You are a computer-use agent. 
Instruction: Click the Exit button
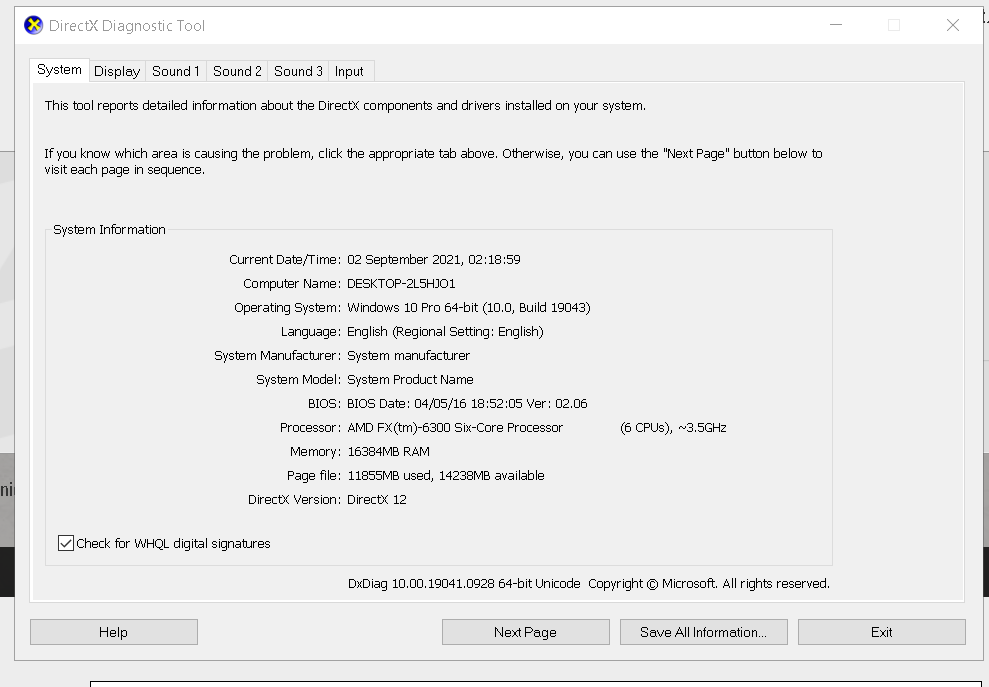coord(881,632)
